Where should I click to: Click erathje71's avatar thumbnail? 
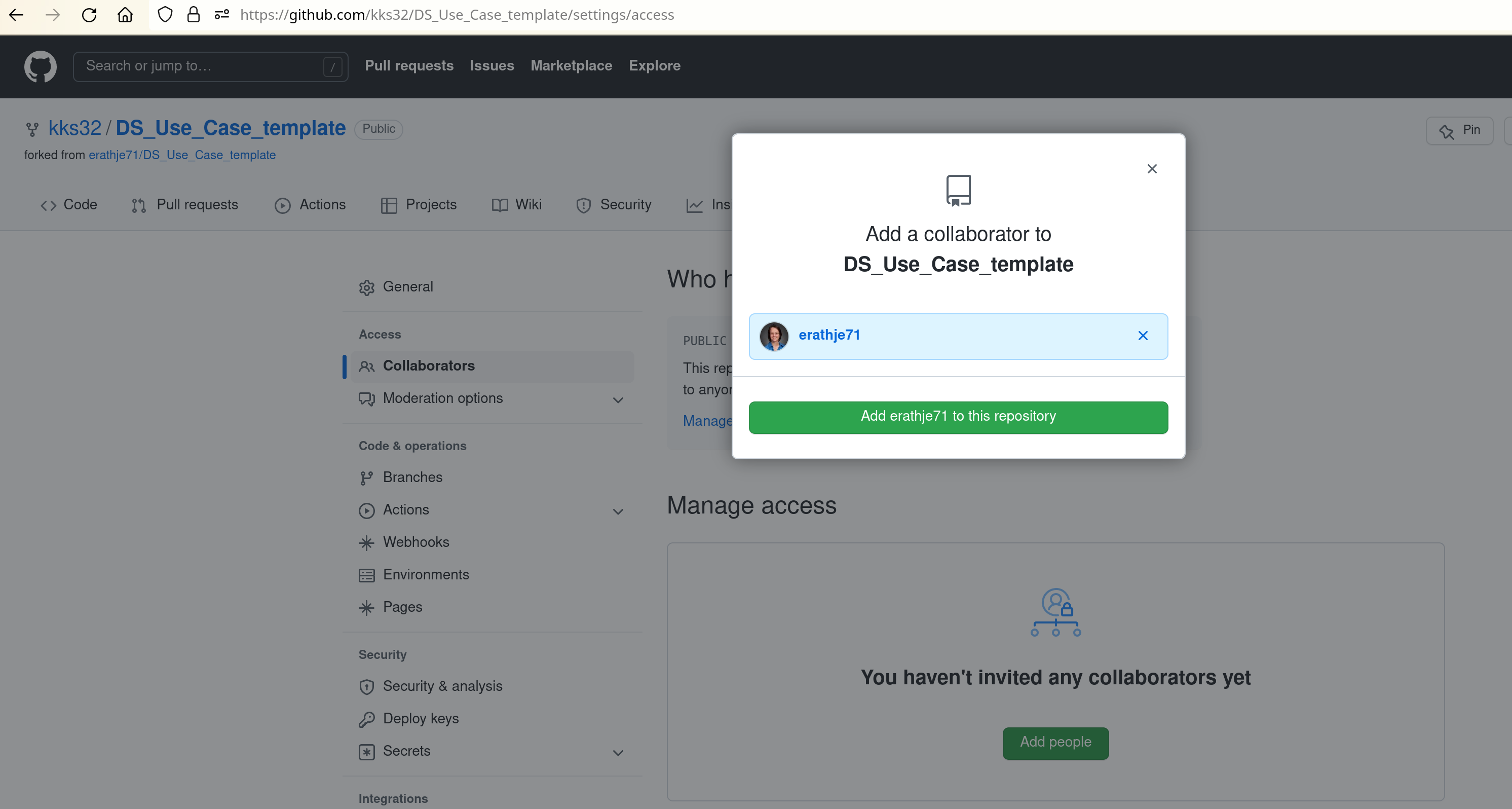774,336
